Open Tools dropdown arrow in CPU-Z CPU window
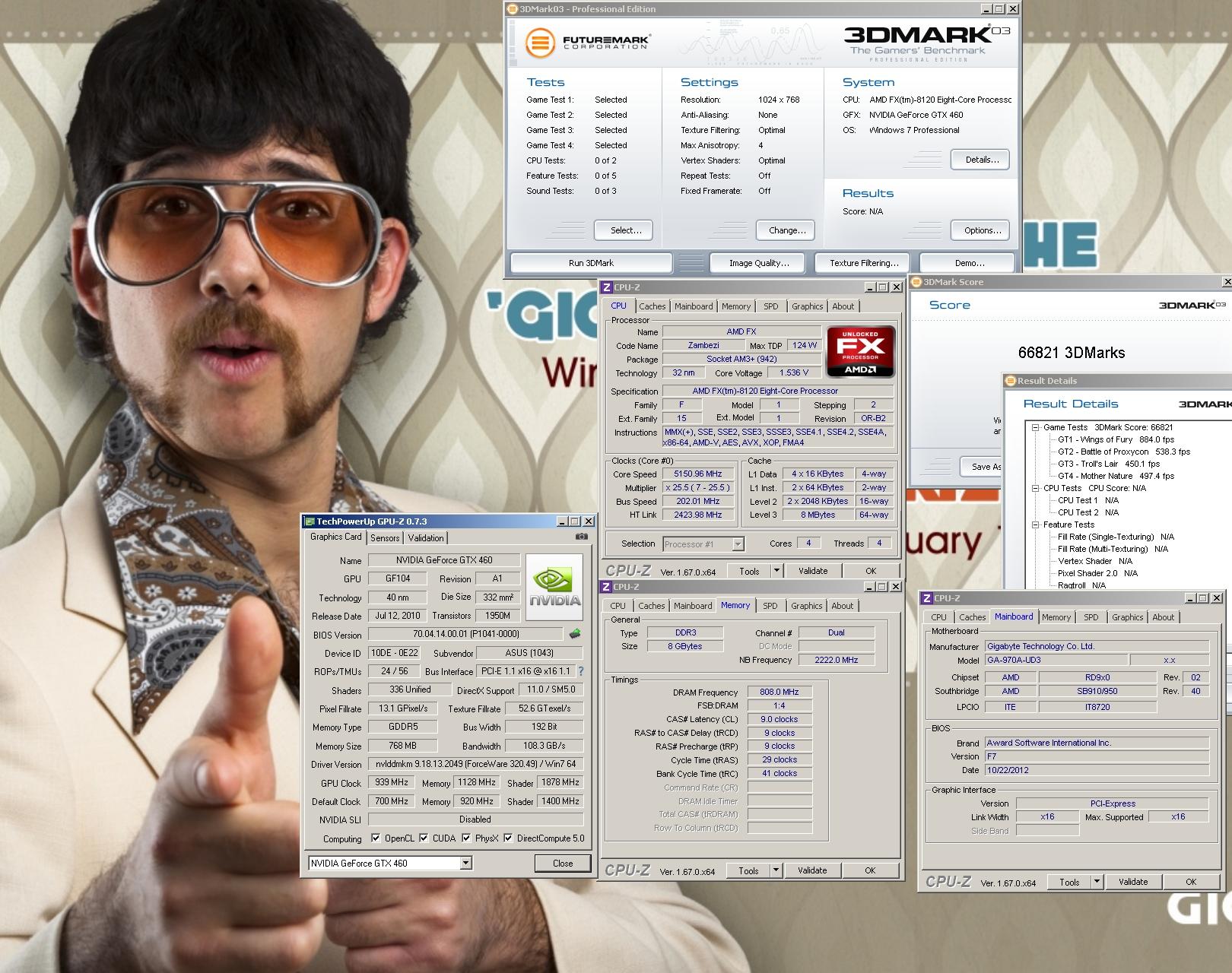1232x973 pixels. [x=776, y=570]
